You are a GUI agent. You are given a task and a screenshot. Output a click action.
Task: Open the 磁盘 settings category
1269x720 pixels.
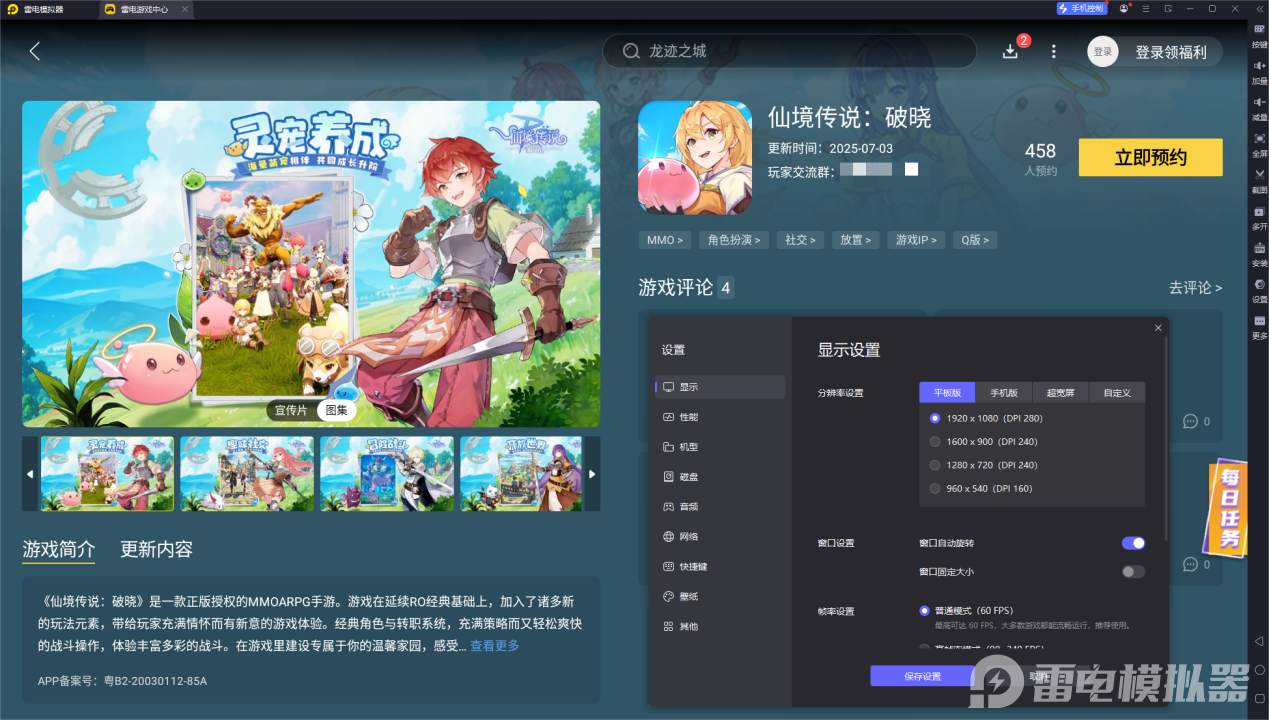pyautogui.click(x=720, y=477)
